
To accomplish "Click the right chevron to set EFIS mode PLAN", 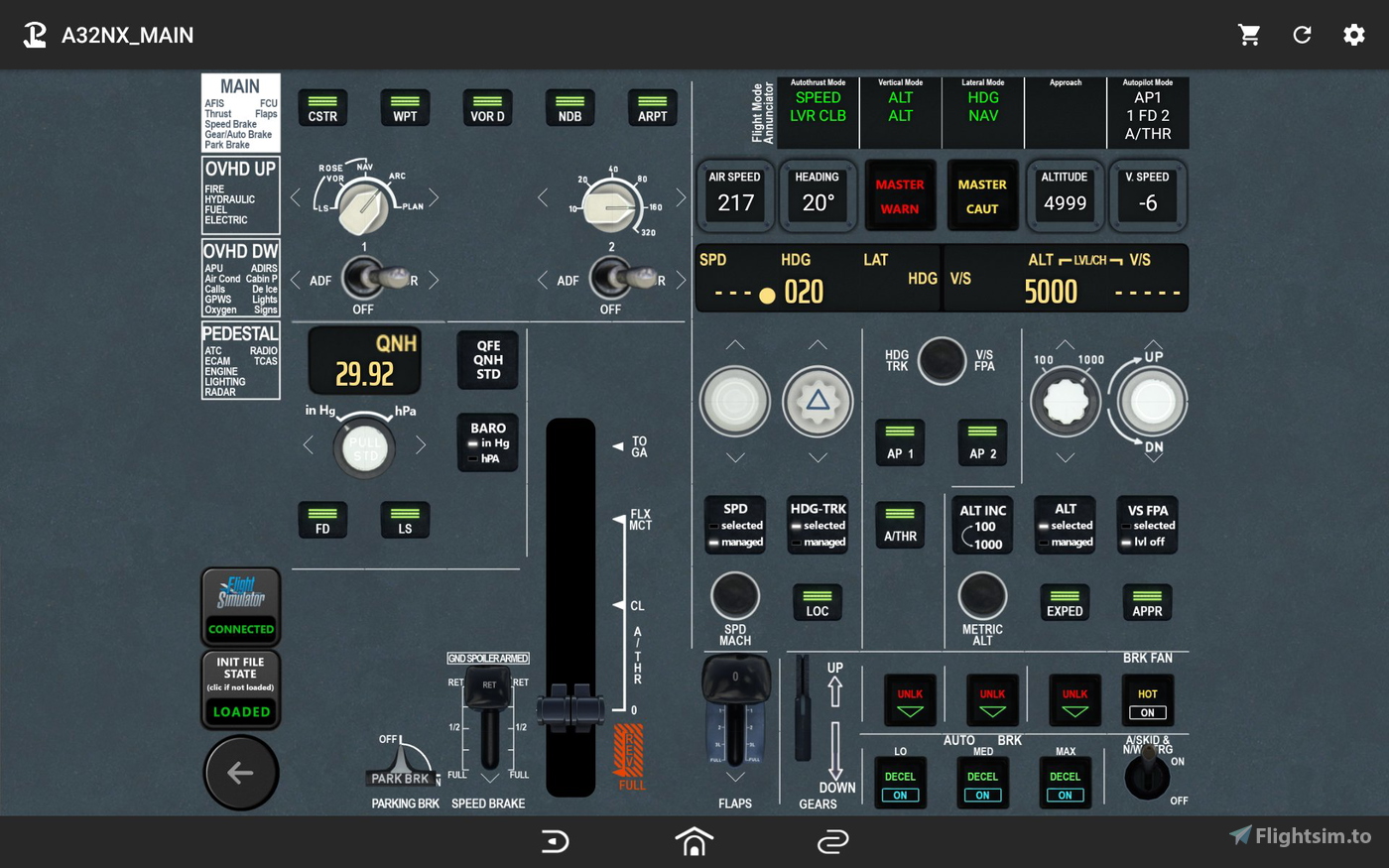I will pos(434,198).
